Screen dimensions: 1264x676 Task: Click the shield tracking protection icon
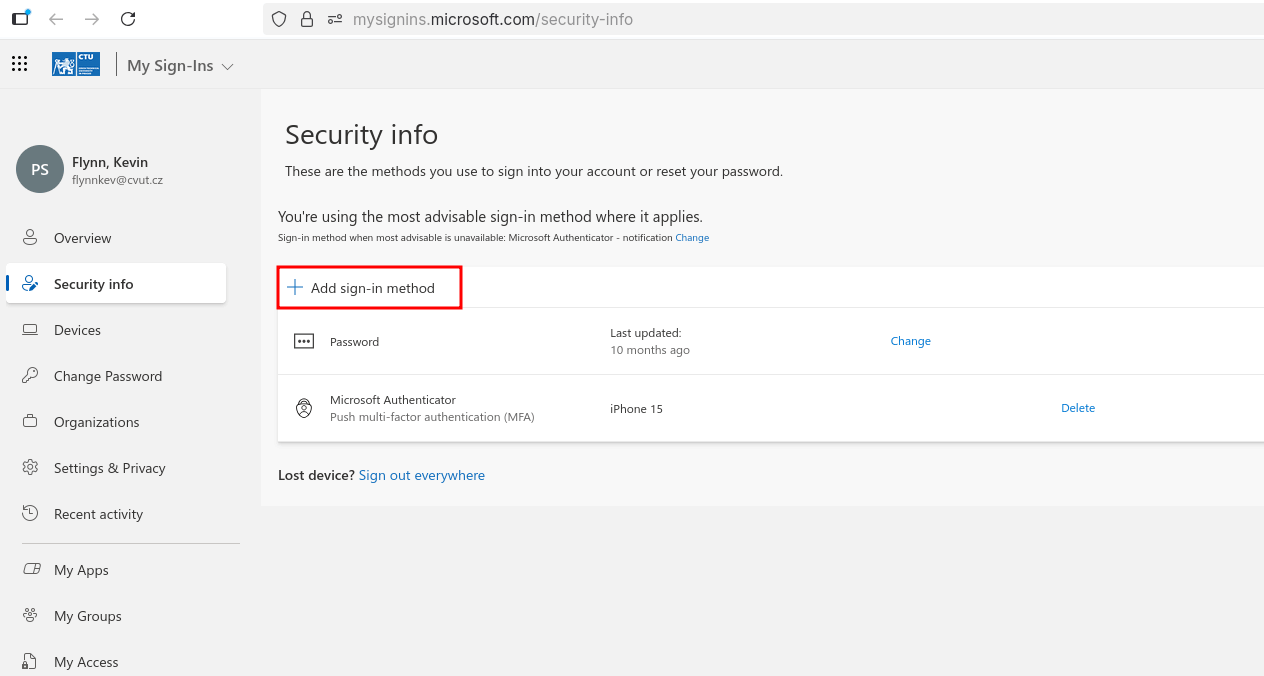(279, 19)
